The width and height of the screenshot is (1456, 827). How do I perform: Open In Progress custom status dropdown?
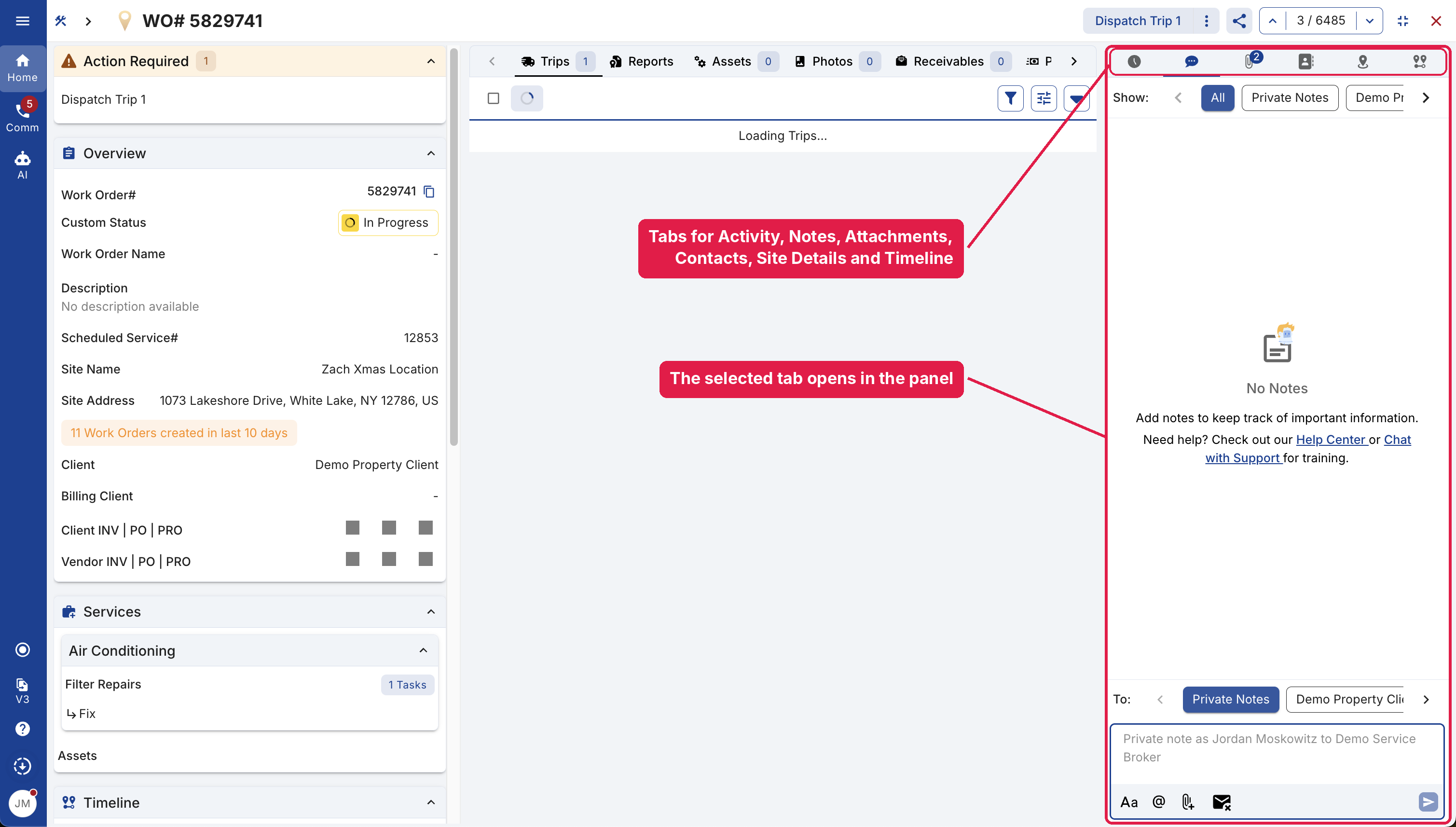pyautogui.click(x=388, y=222)
